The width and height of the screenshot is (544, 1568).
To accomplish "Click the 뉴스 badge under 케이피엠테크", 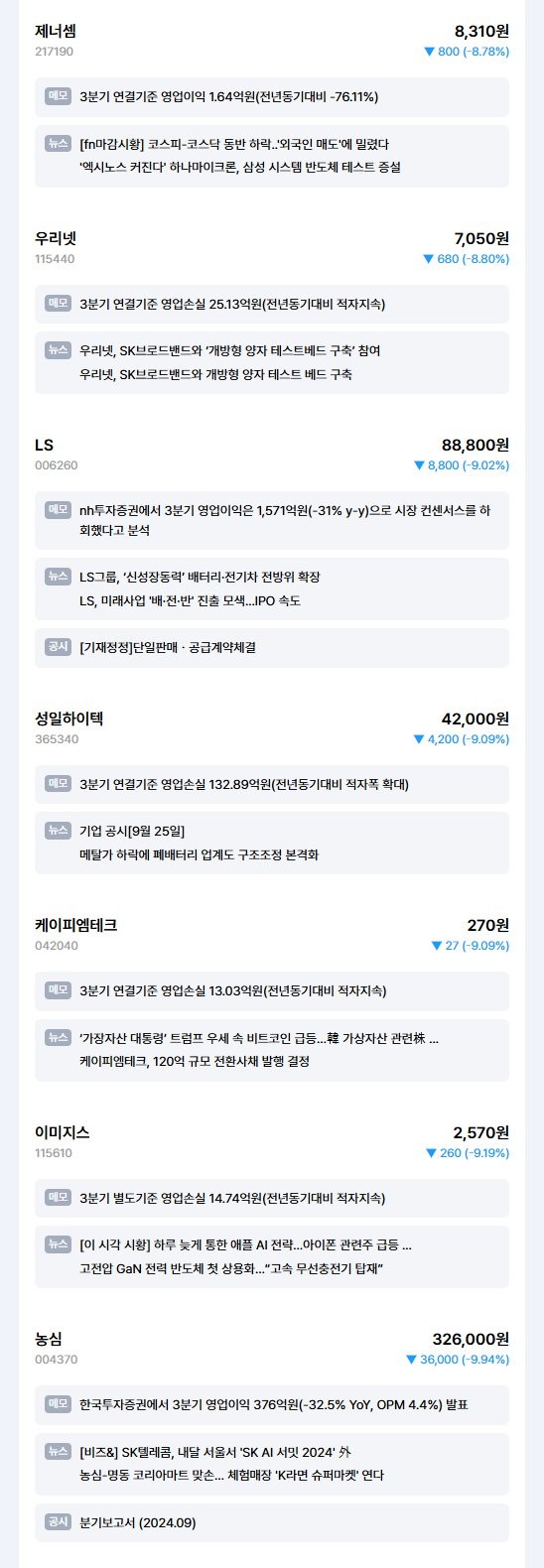I will [58, 1038].
